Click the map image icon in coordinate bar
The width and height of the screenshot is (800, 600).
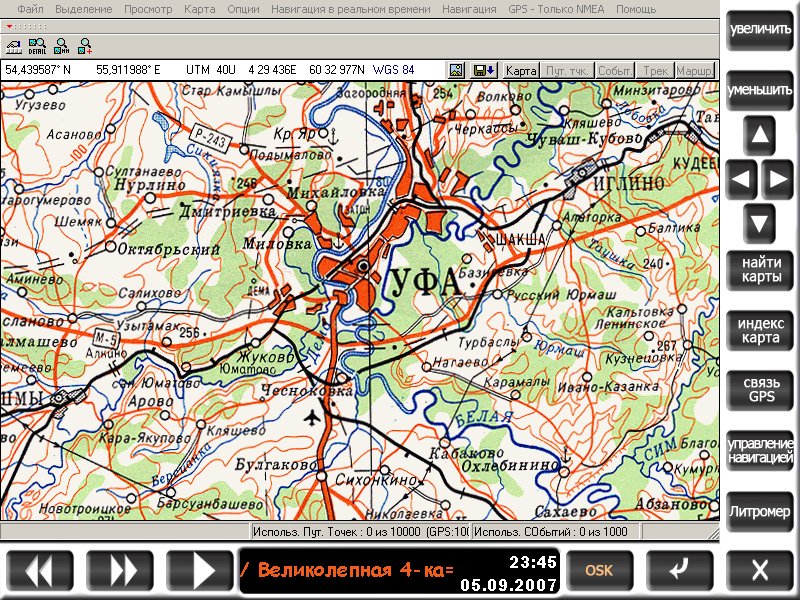tap(457, 71)
